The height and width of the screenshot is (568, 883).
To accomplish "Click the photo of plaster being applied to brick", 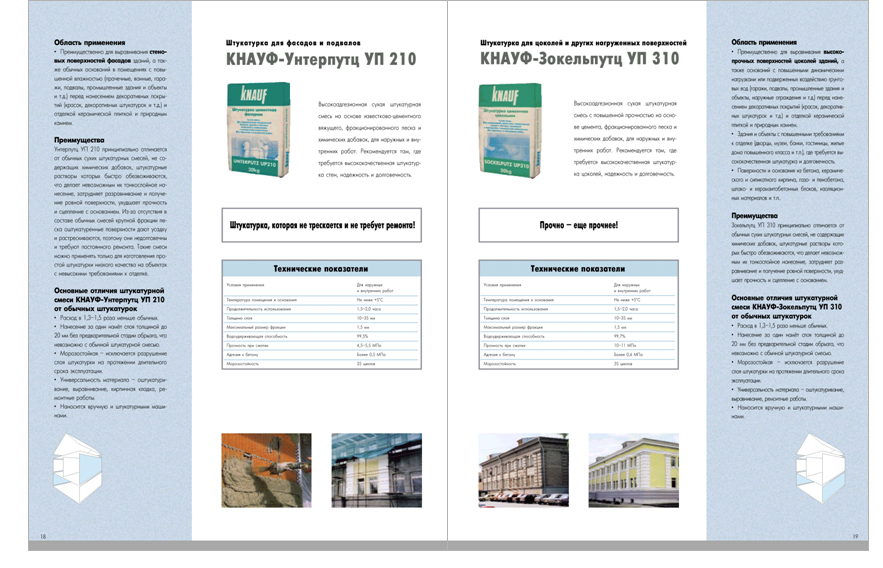I will pyautogui.click(x=266, y=471).
